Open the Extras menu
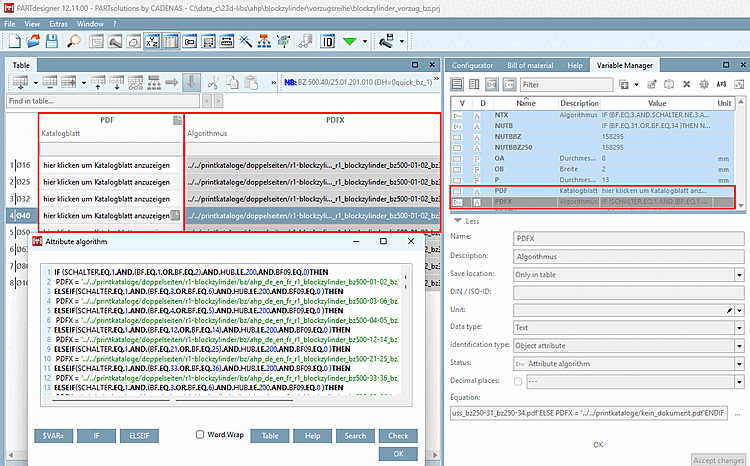The image size is (750, 466). coord(58,22)
